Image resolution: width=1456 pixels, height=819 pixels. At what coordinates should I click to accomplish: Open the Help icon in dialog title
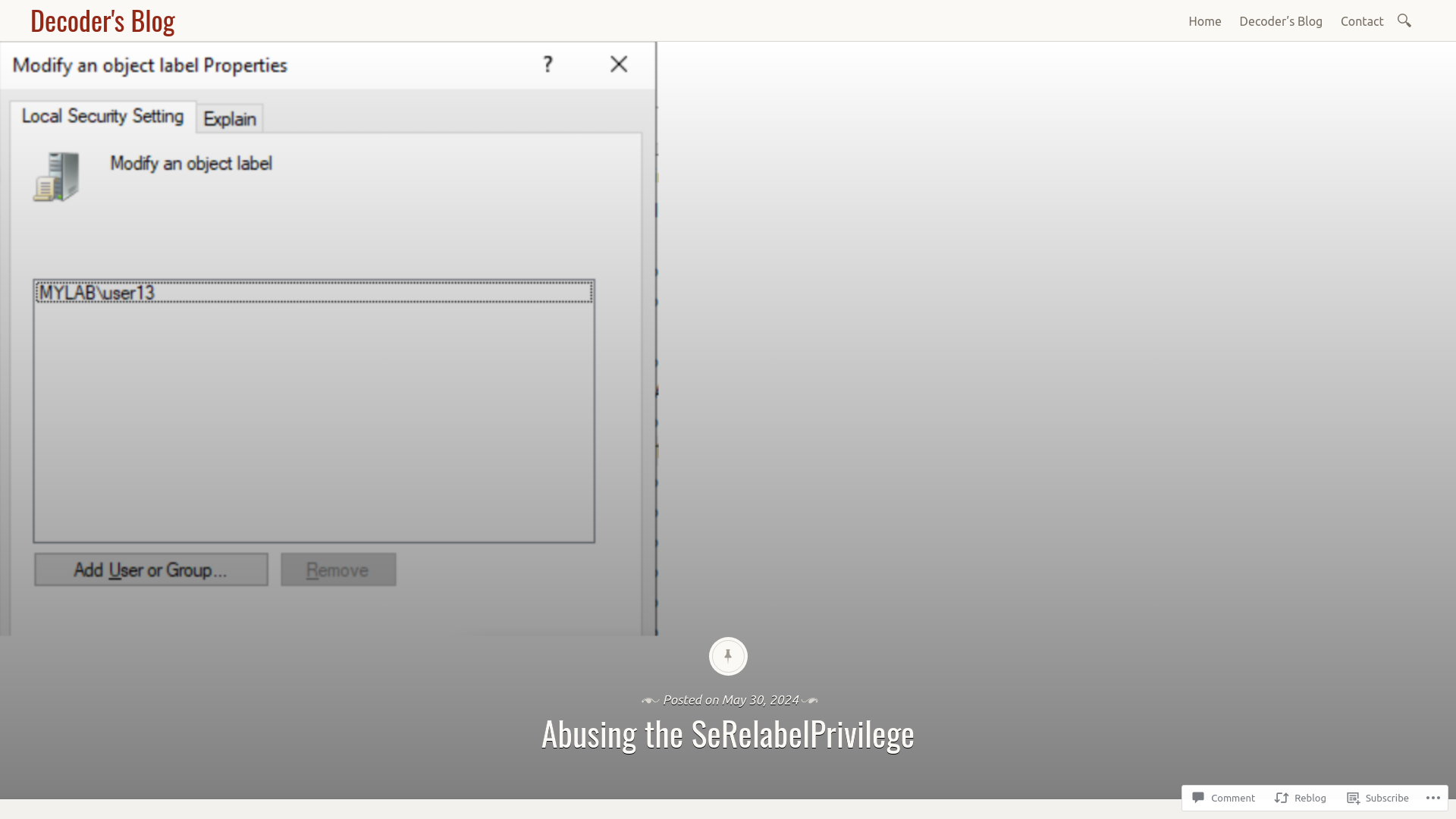[548, 64]
